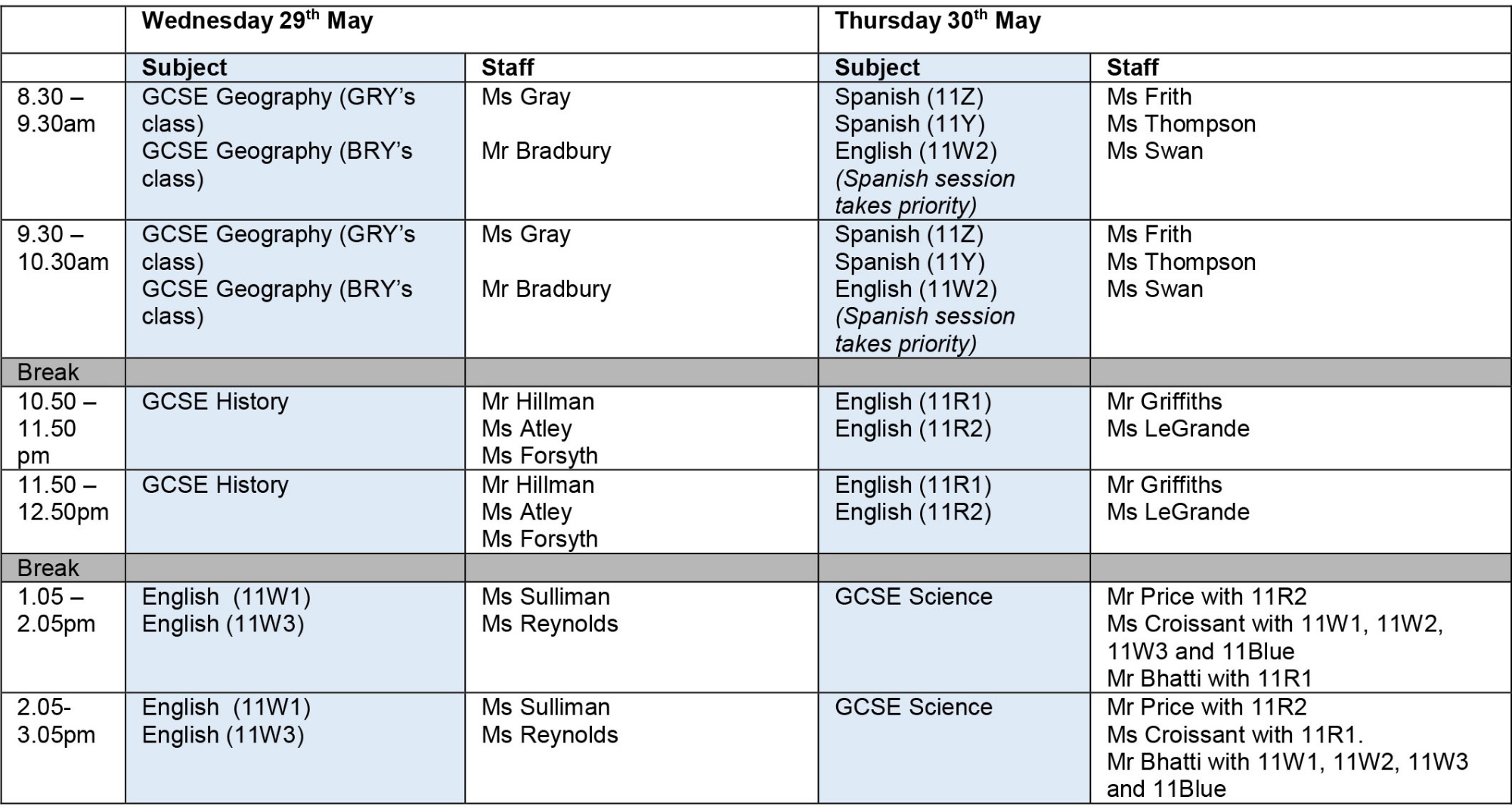Click Mr Bhatti with 11W1 staff entry

(x=1287, y=775)
